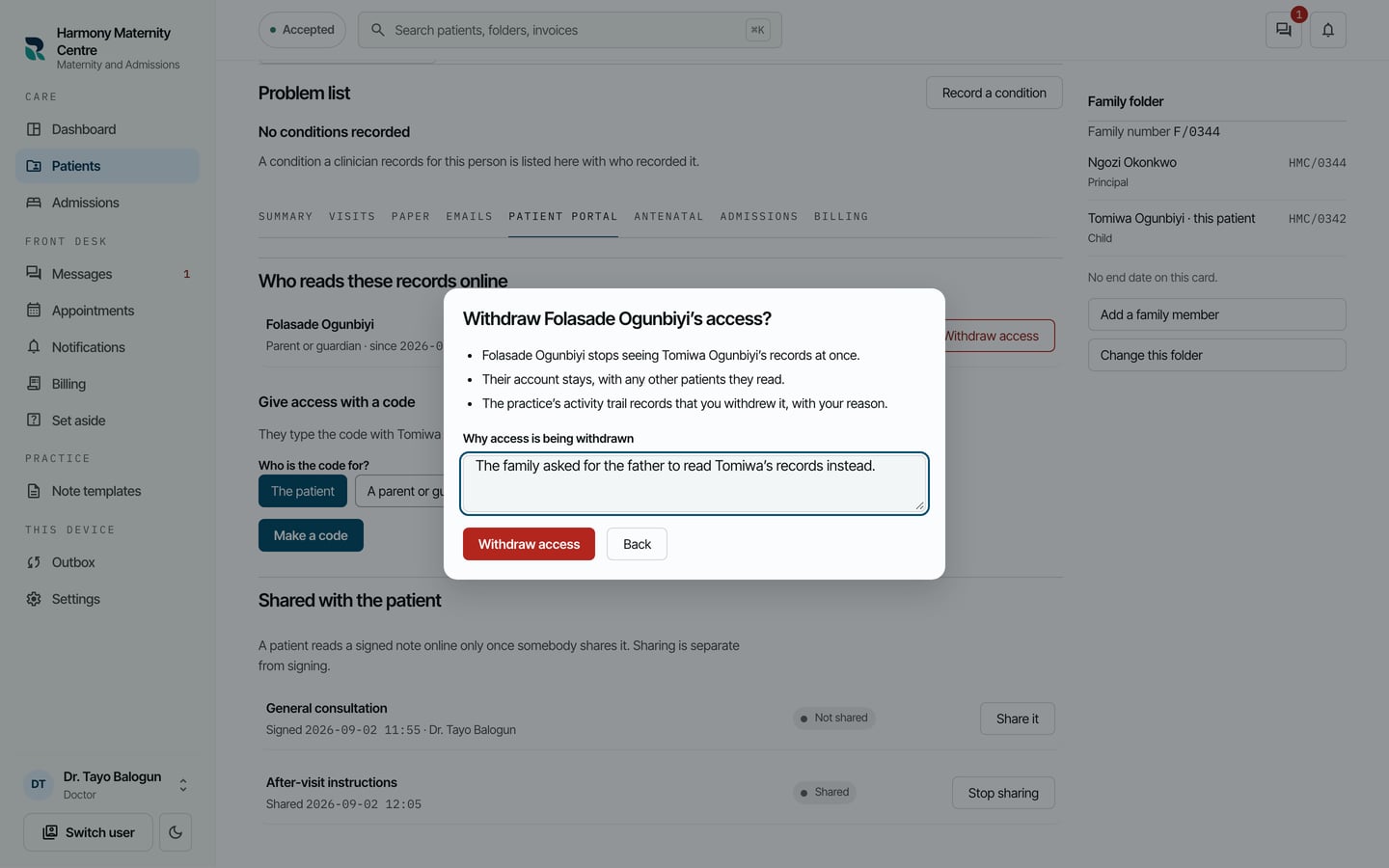Switch to the Antenatal tab
Viewport: 1389px width, 868px height.
[668, 216]
